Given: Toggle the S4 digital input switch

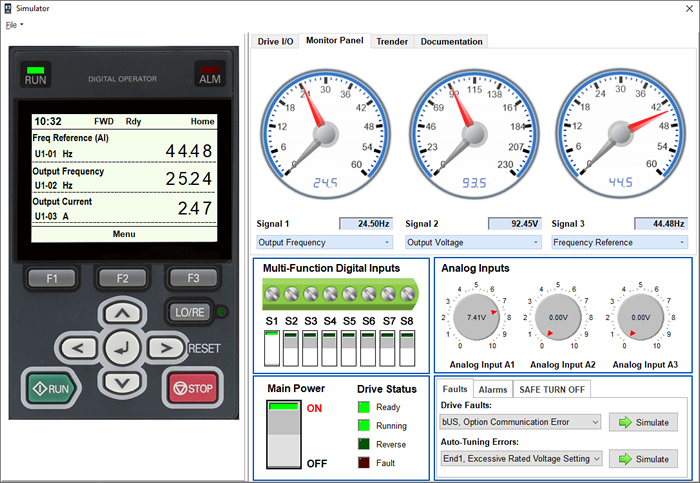Looking at the screenshot, I should coord(330,348).
